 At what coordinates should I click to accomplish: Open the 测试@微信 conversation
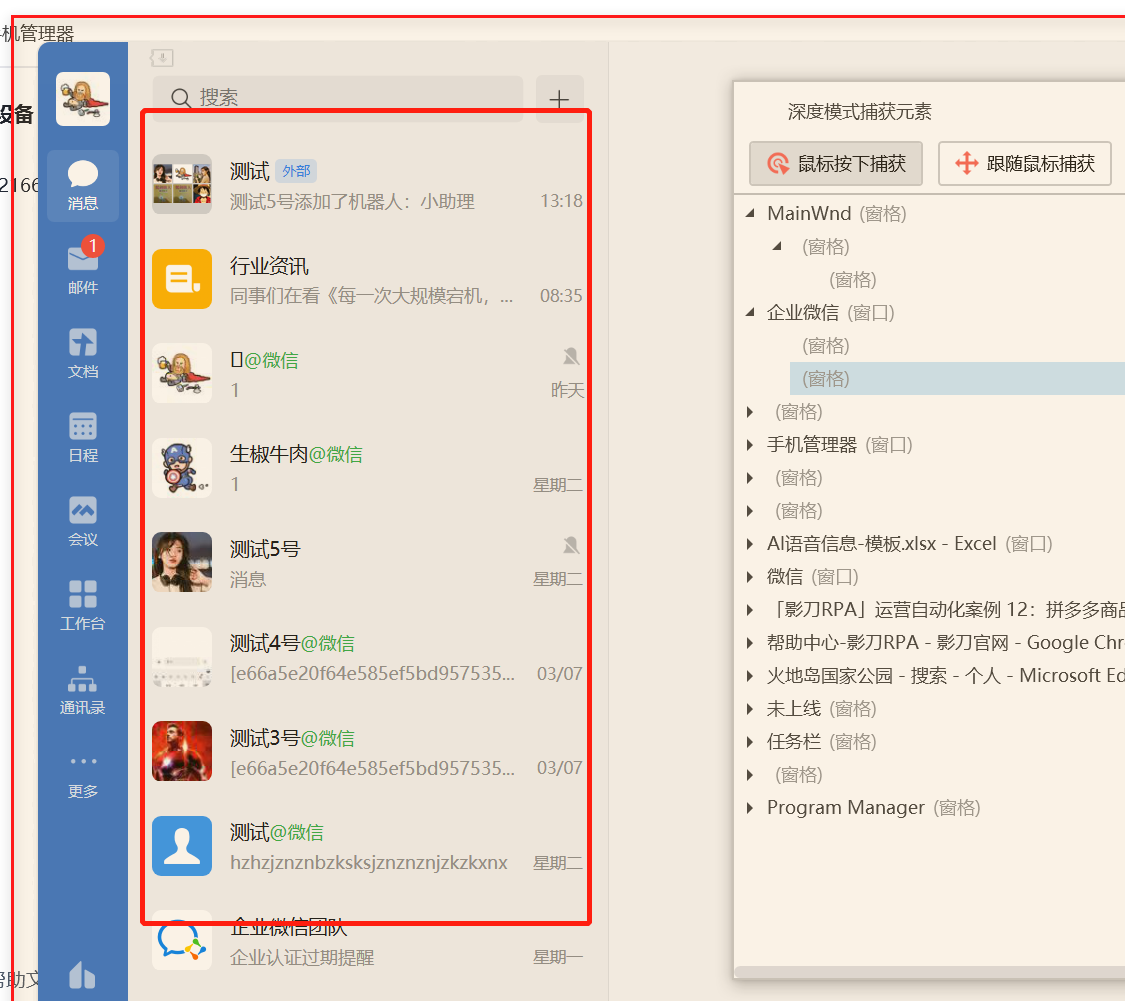367,846
